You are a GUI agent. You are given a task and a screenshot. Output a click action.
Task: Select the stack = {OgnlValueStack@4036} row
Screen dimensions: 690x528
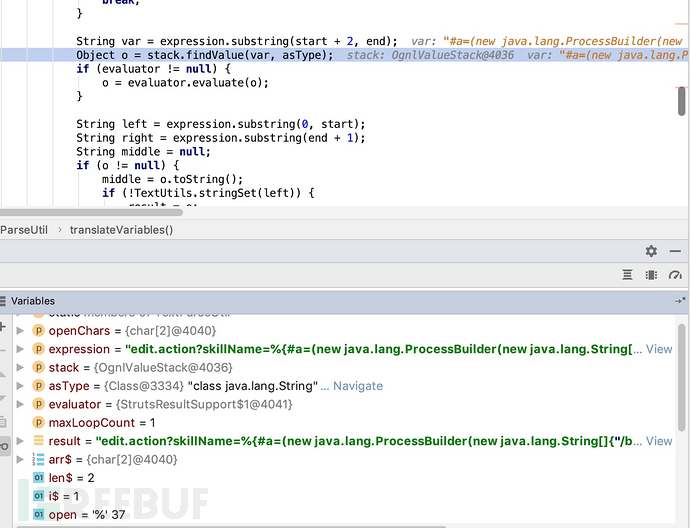point(345,367)
